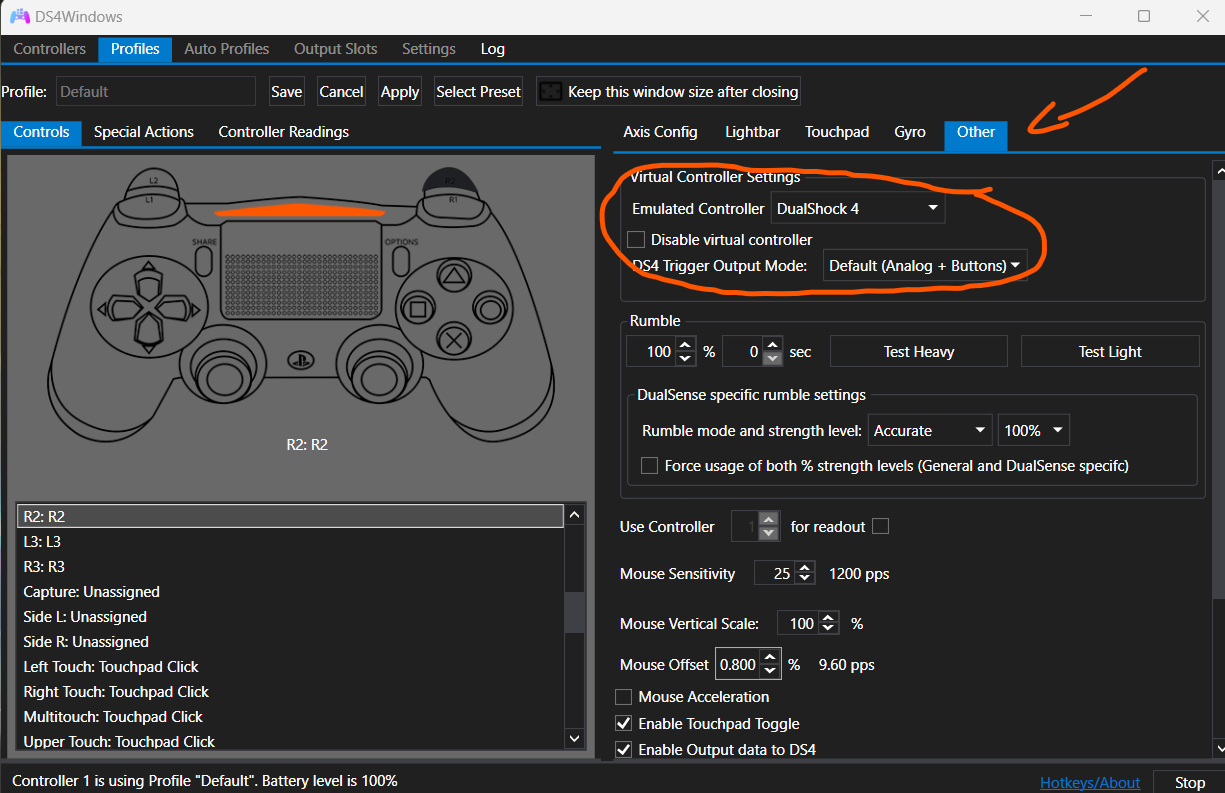The height and width of the screenshot is (793, 1225).
Task: Go to the Settings tab
Action: click(429, 49)
